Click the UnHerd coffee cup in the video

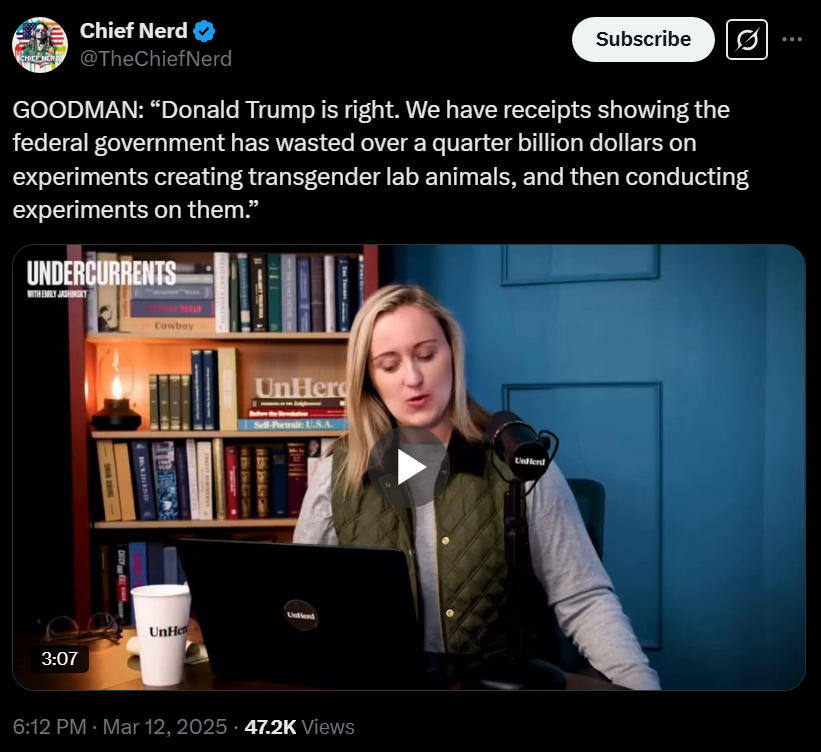point(160,635)
